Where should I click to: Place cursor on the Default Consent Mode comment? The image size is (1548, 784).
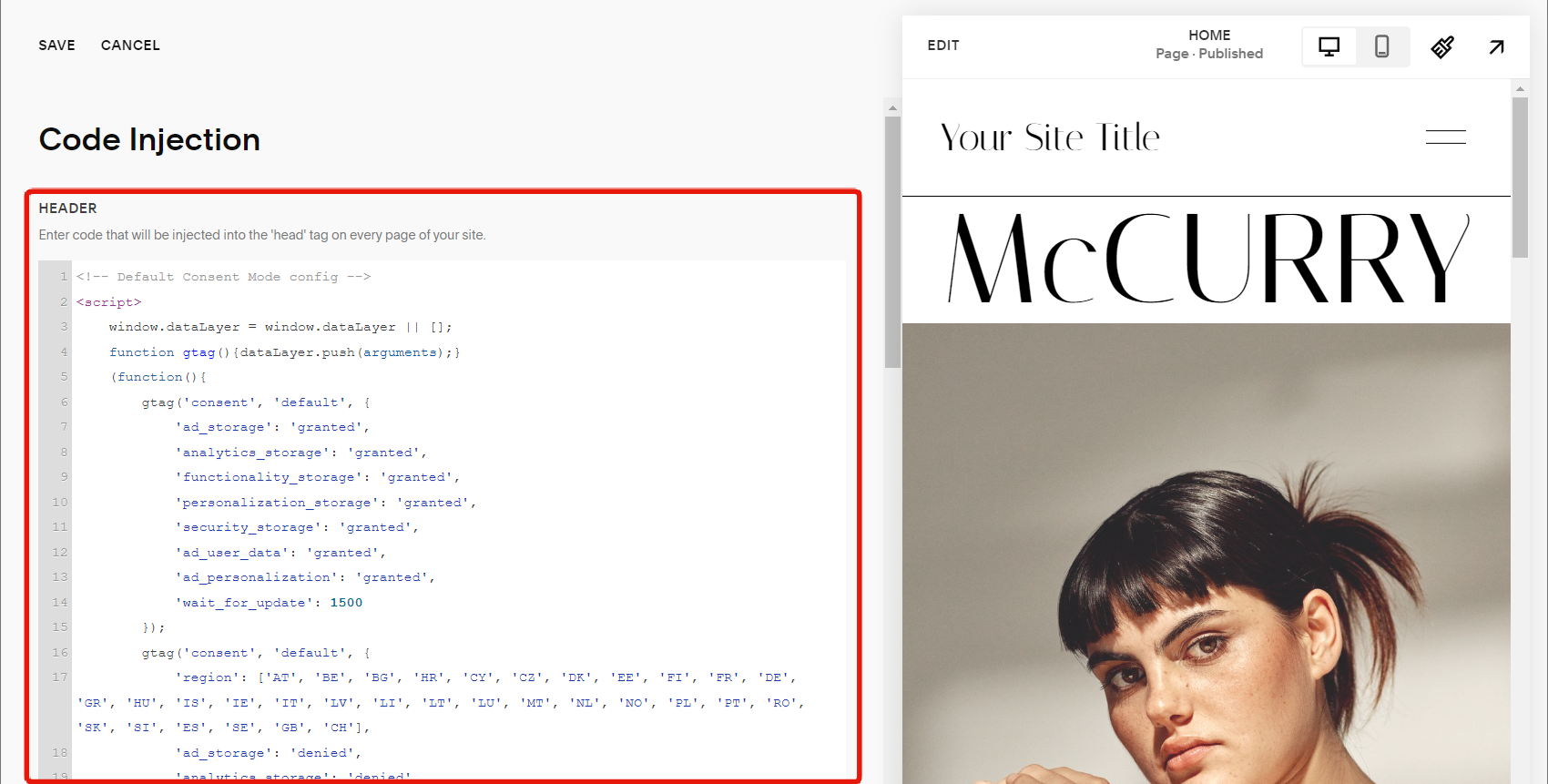tap(223, 277)
